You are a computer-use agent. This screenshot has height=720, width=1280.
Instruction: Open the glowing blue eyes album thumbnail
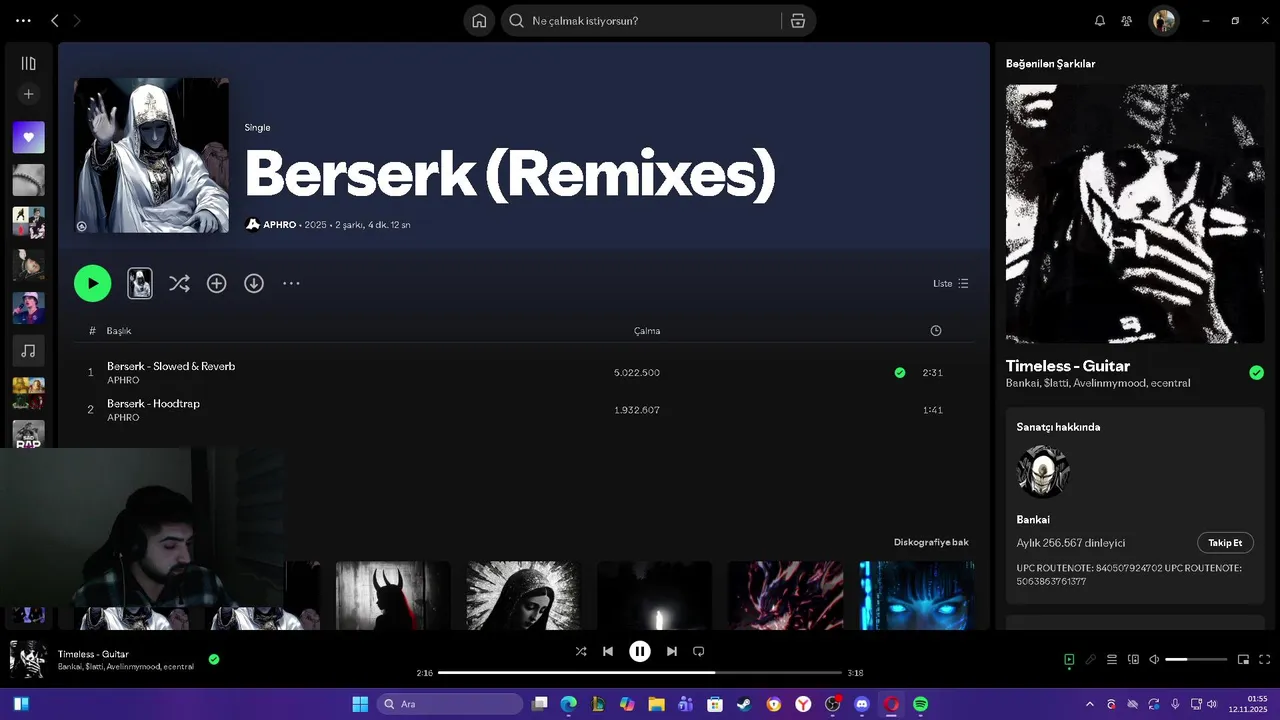coord(916,595)
